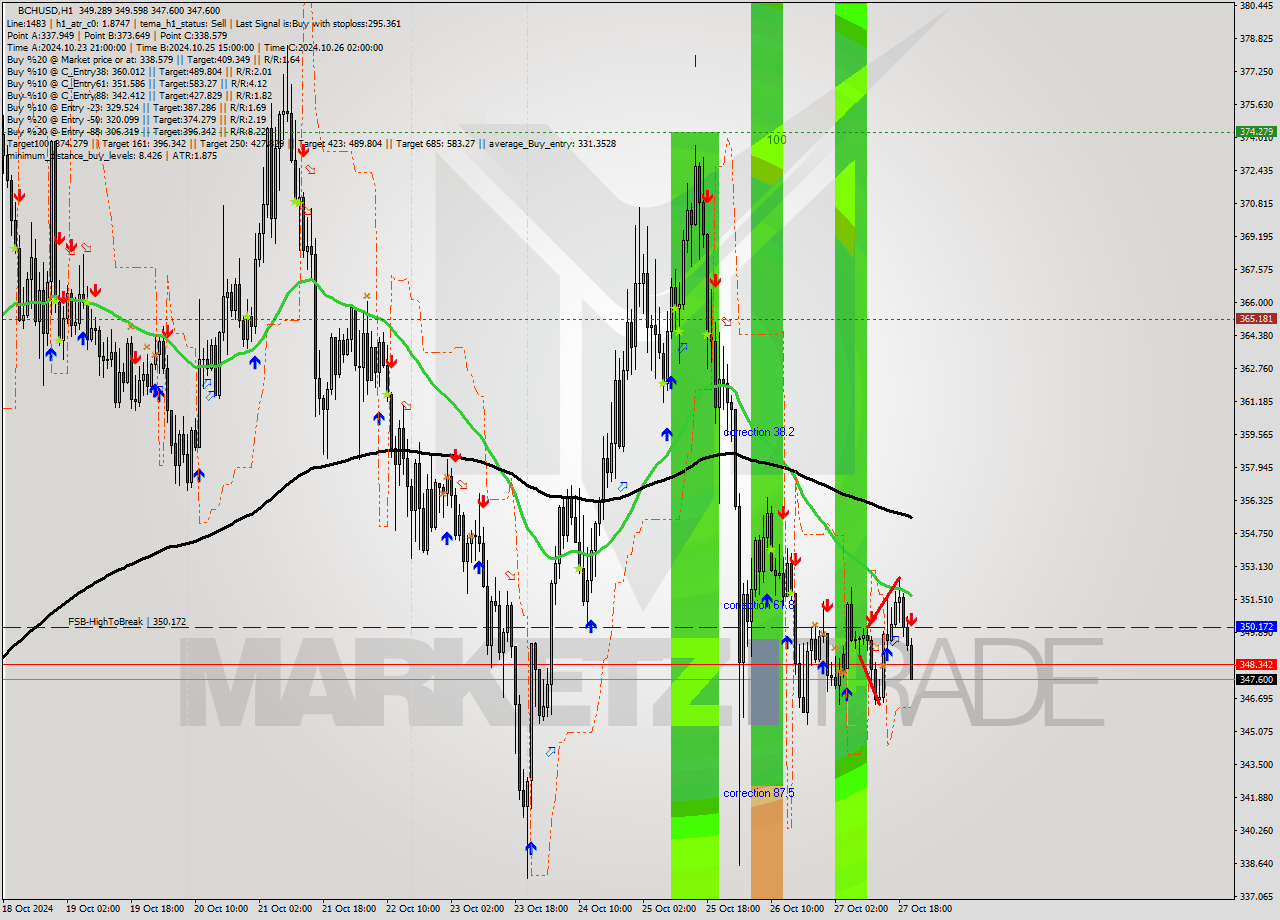This screenshot has width=1280, height=920.
Task: Click the '22 Oct 10:00' time label
Action: [x=412, y=909]
